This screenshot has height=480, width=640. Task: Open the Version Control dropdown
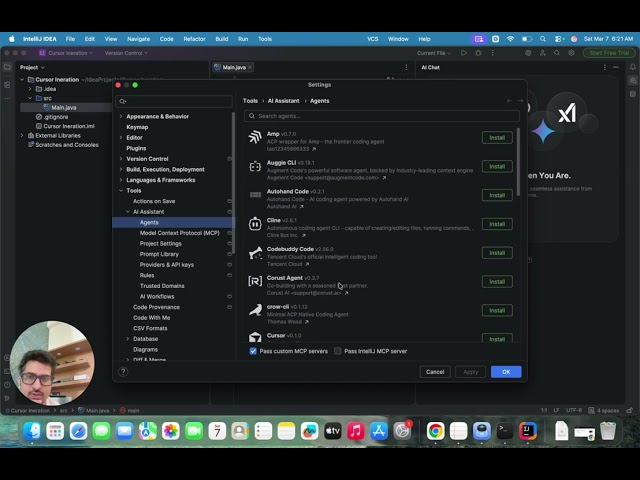point(126,53)
